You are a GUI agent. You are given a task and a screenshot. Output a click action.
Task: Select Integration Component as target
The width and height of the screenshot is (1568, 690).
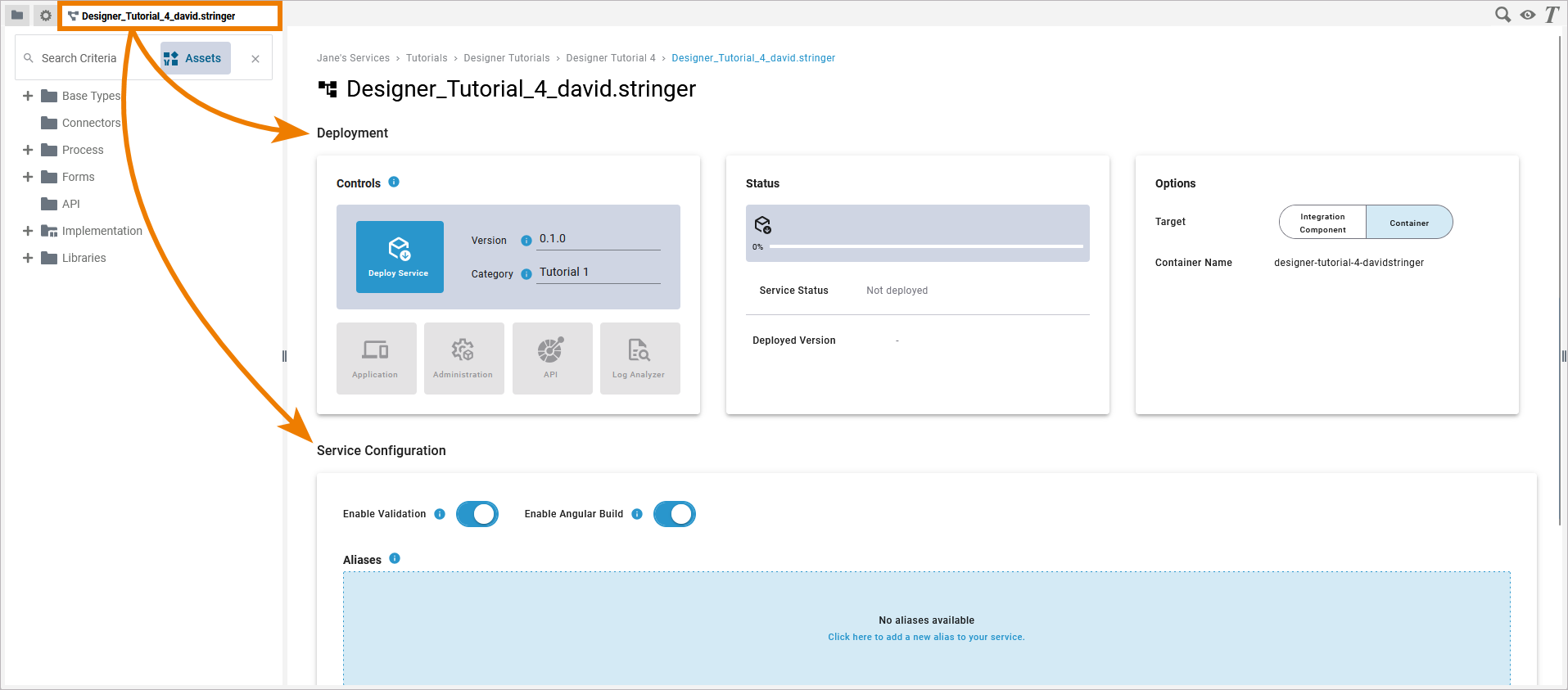click(x=1322, y=223)
